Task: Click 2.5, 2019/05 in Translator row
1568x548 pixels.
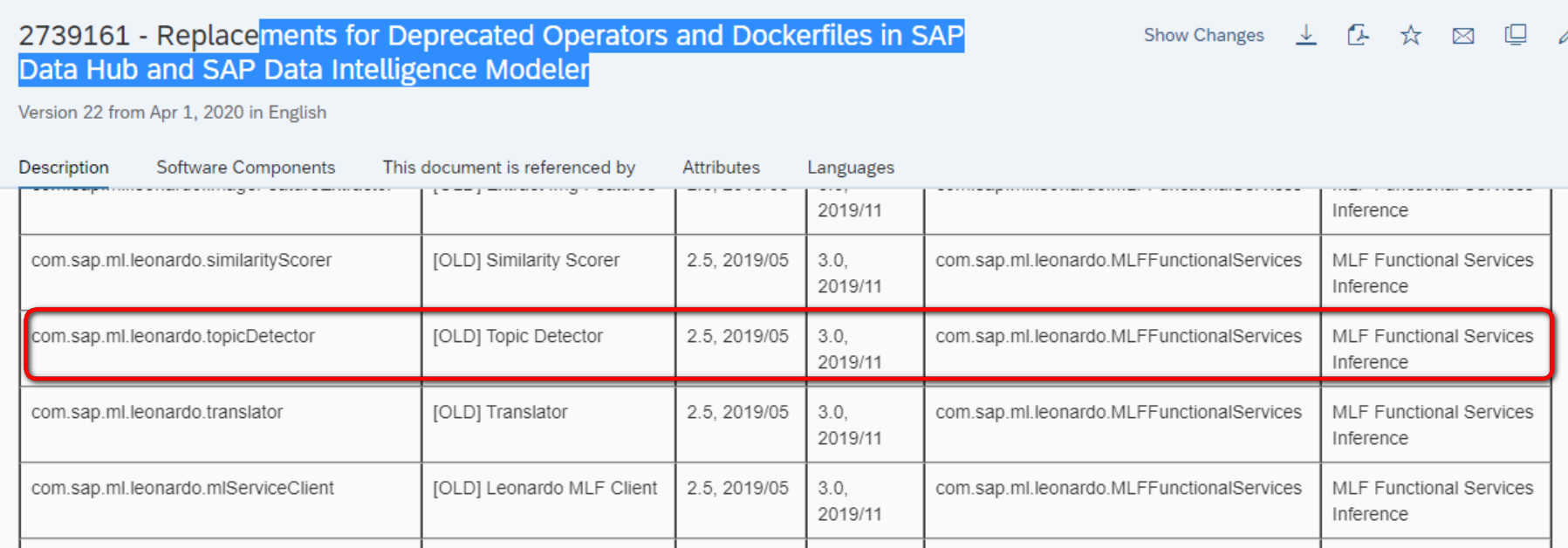Action: point(741,424)
